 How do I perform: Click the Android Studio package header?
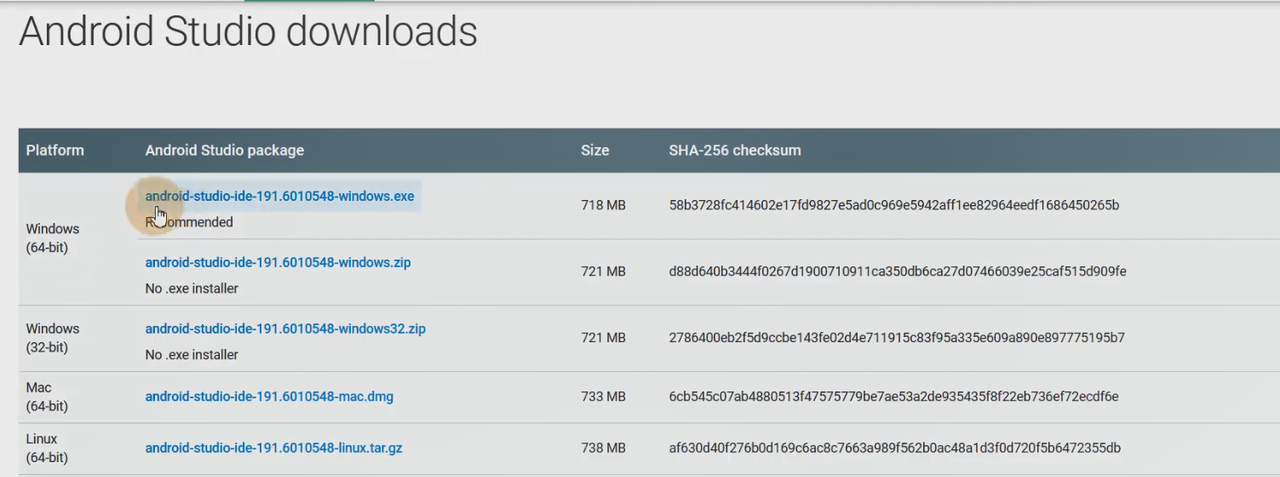click(224, 150)
